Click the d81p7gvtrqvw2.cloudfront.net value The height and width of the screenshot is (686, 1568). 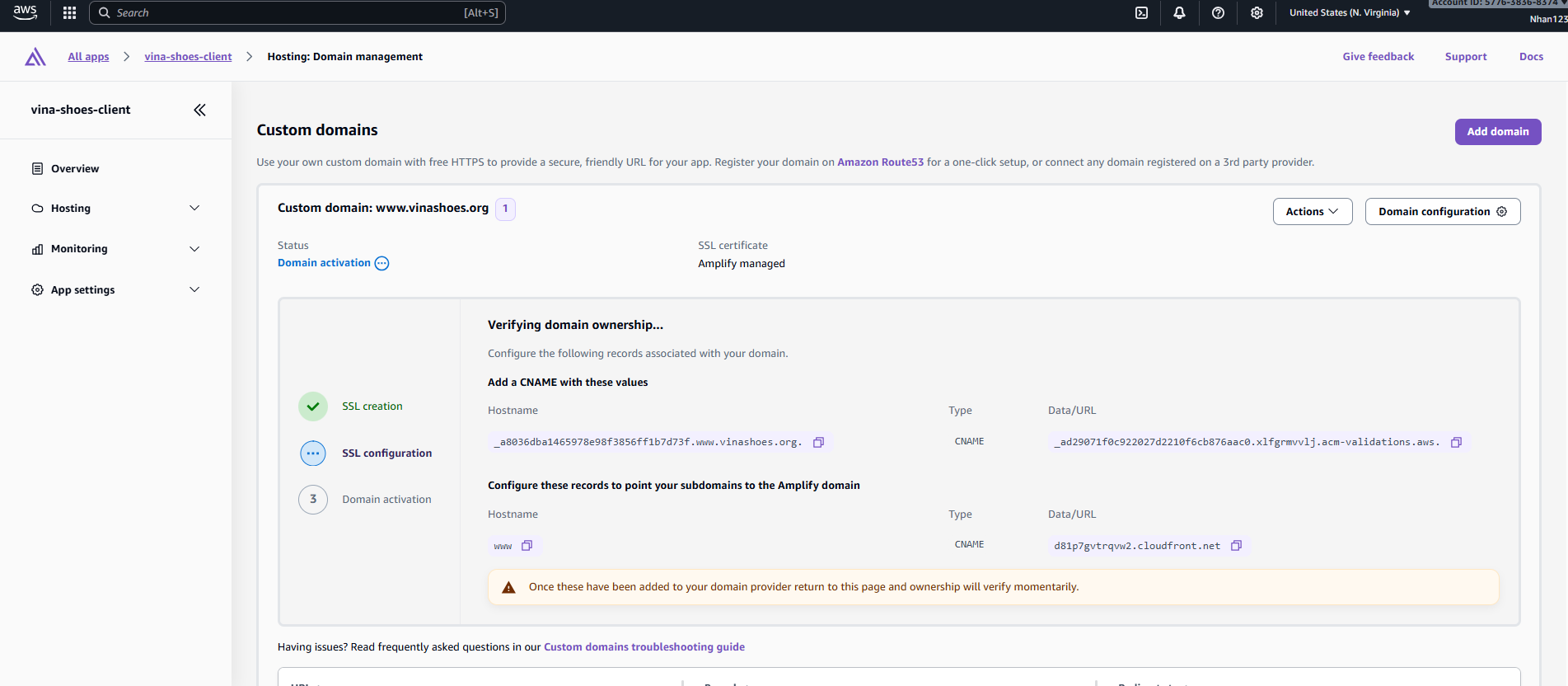(1137, 546)
